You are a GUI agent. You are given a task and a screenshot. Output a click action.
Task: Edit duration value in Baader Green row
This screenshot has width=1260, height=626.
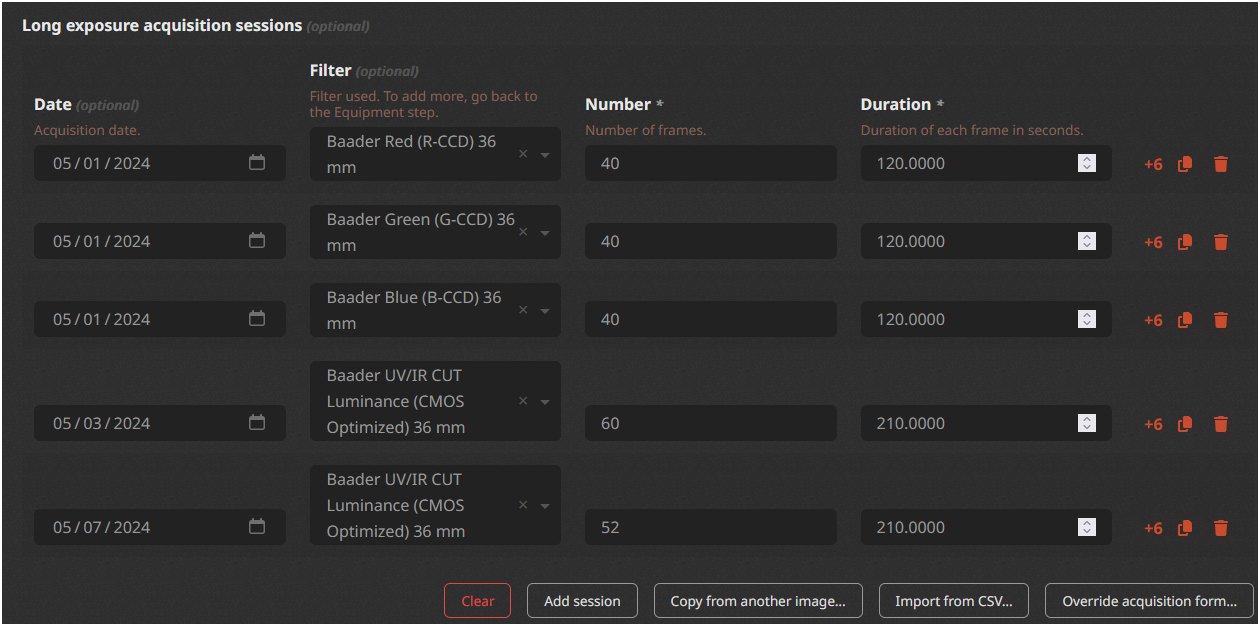[x=986, y=241]
